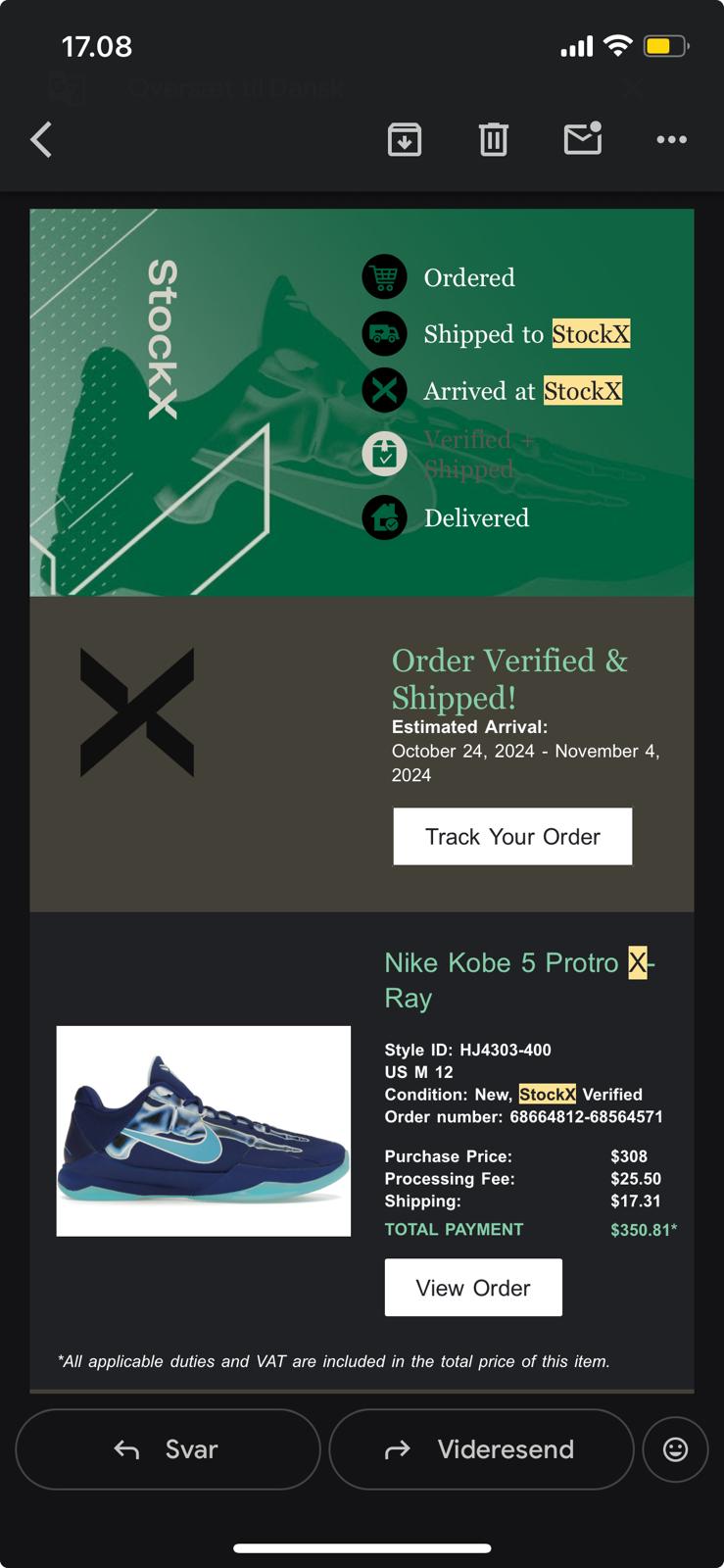Open the three-dot more options menu
The image size is (724, 1568).
pyautogui.click(x=671, y=140)
